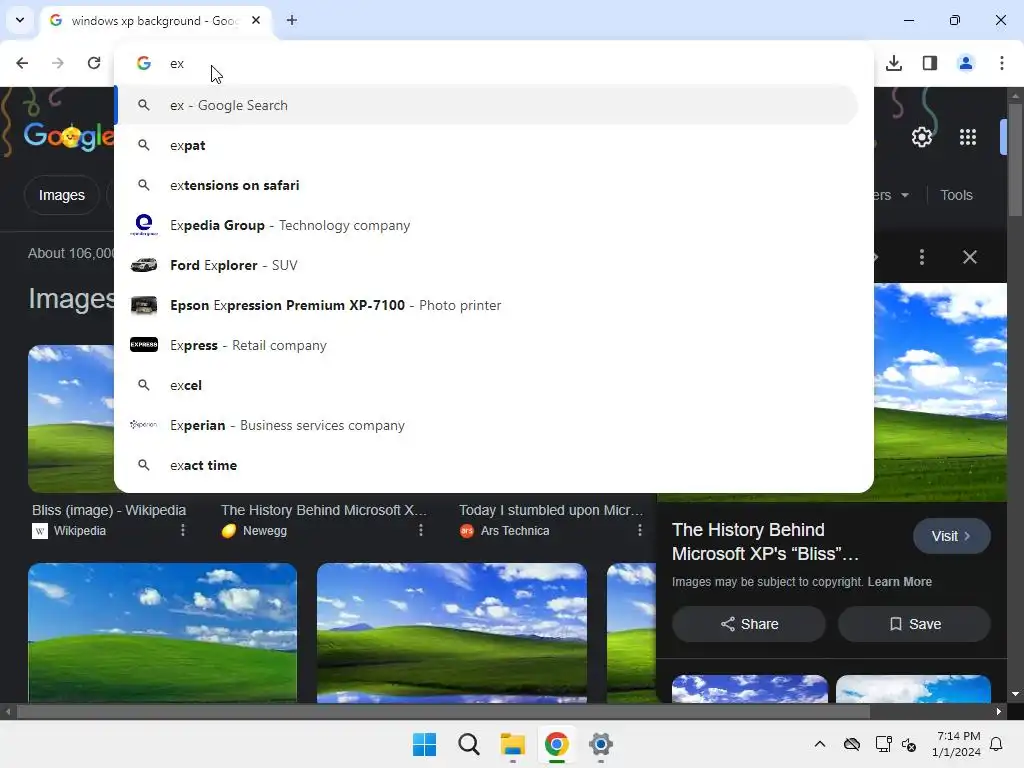Click the Google logo on the page
Image resolution: width=1024 pixels, height=768 pixels.
pyautogui.click(x=69, y=136)
